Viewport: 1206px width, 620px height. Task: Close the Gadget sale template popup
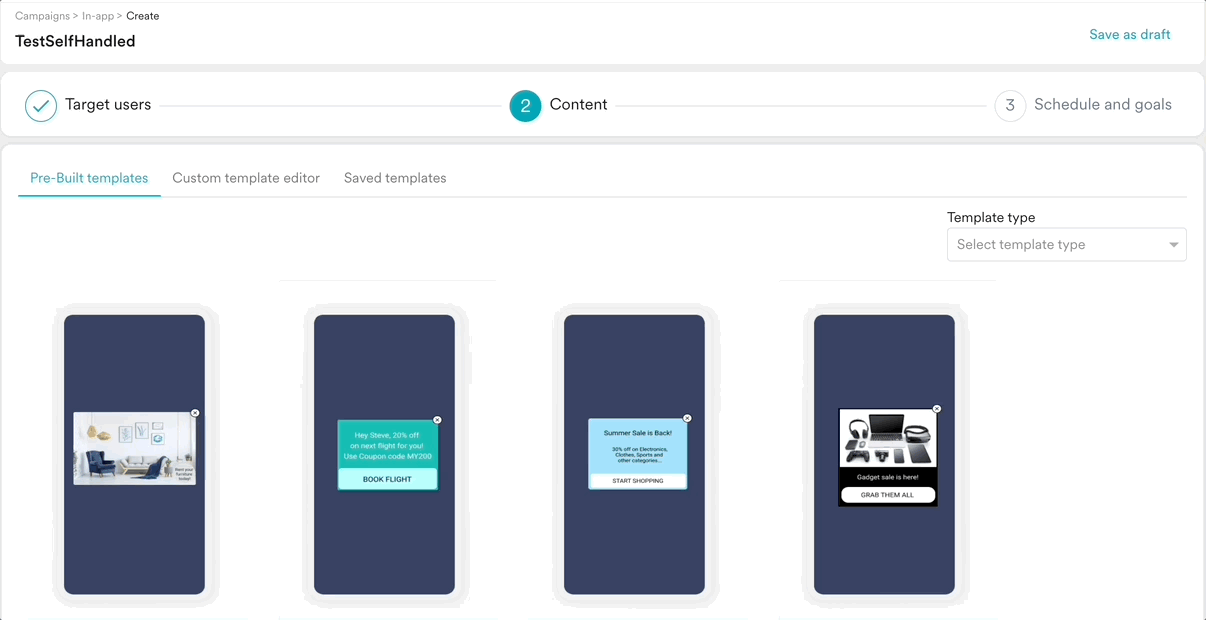tap(937, 409)
